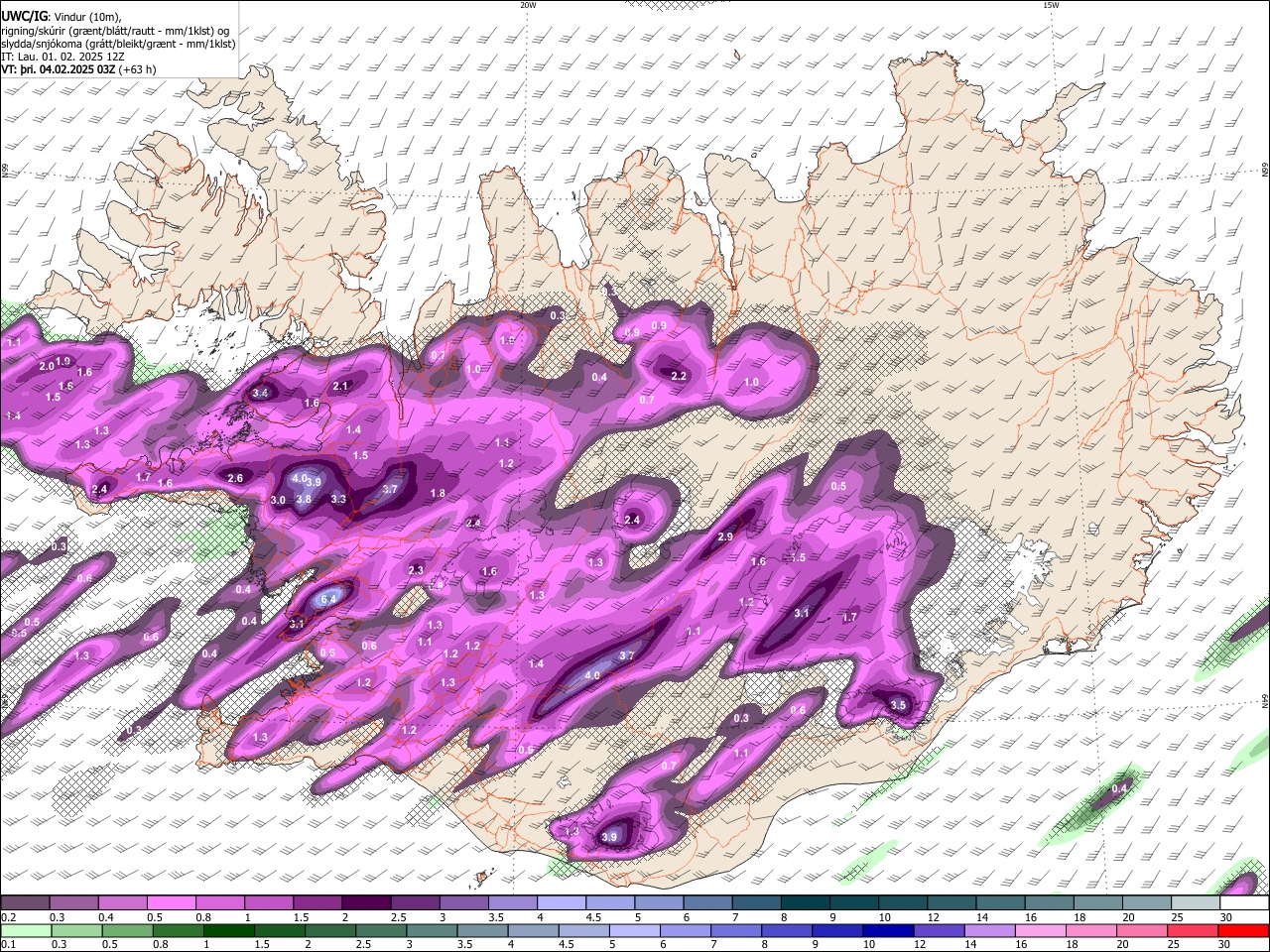Pick the deep blue 10–12 rain swatch
Image resolution: width=1270 pixels, height=952 pixels.
tap(888, 930)
